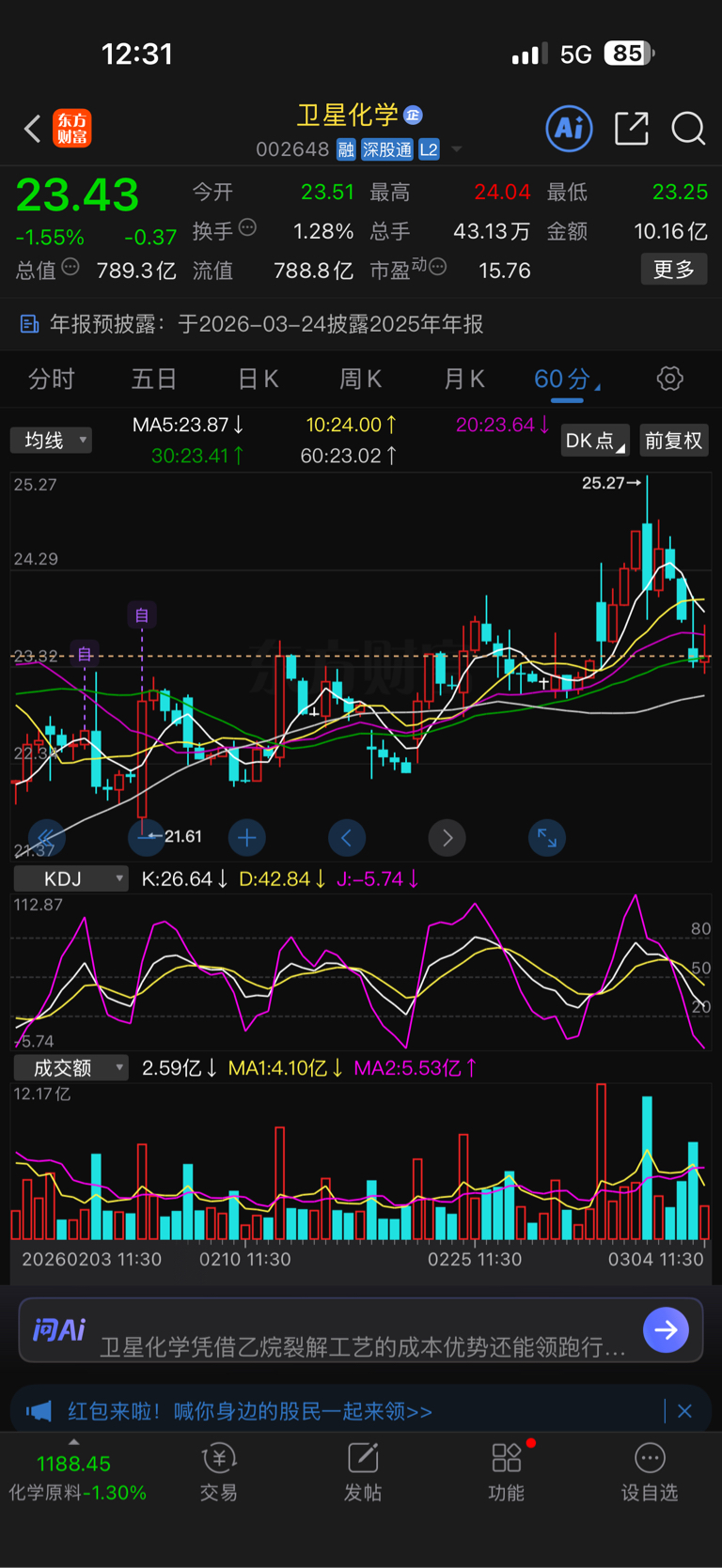
Task: Tap the chart zoom-in plus button
Action: coord(247,837)
